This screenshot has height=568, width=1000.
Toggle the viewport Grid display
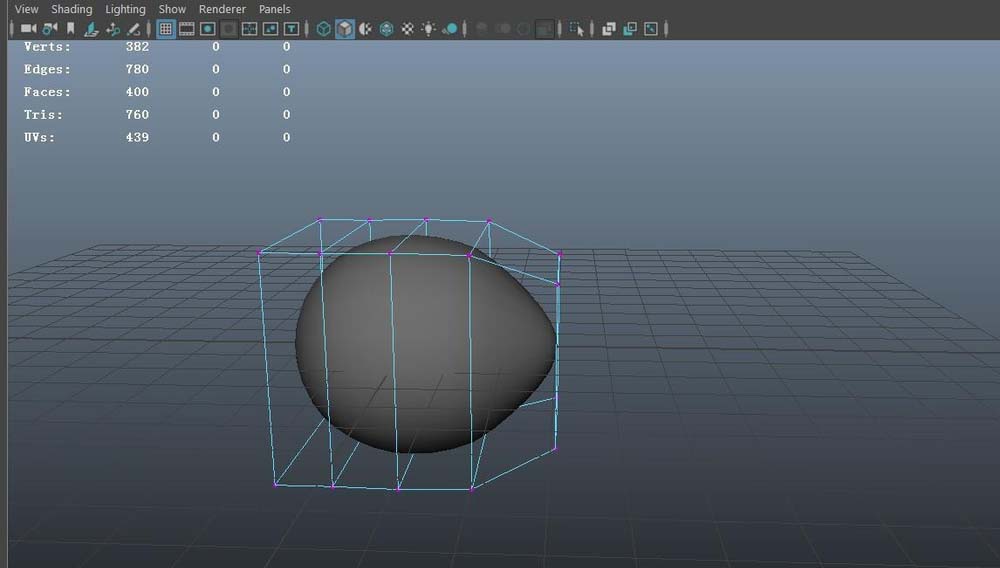pos(166,29)
